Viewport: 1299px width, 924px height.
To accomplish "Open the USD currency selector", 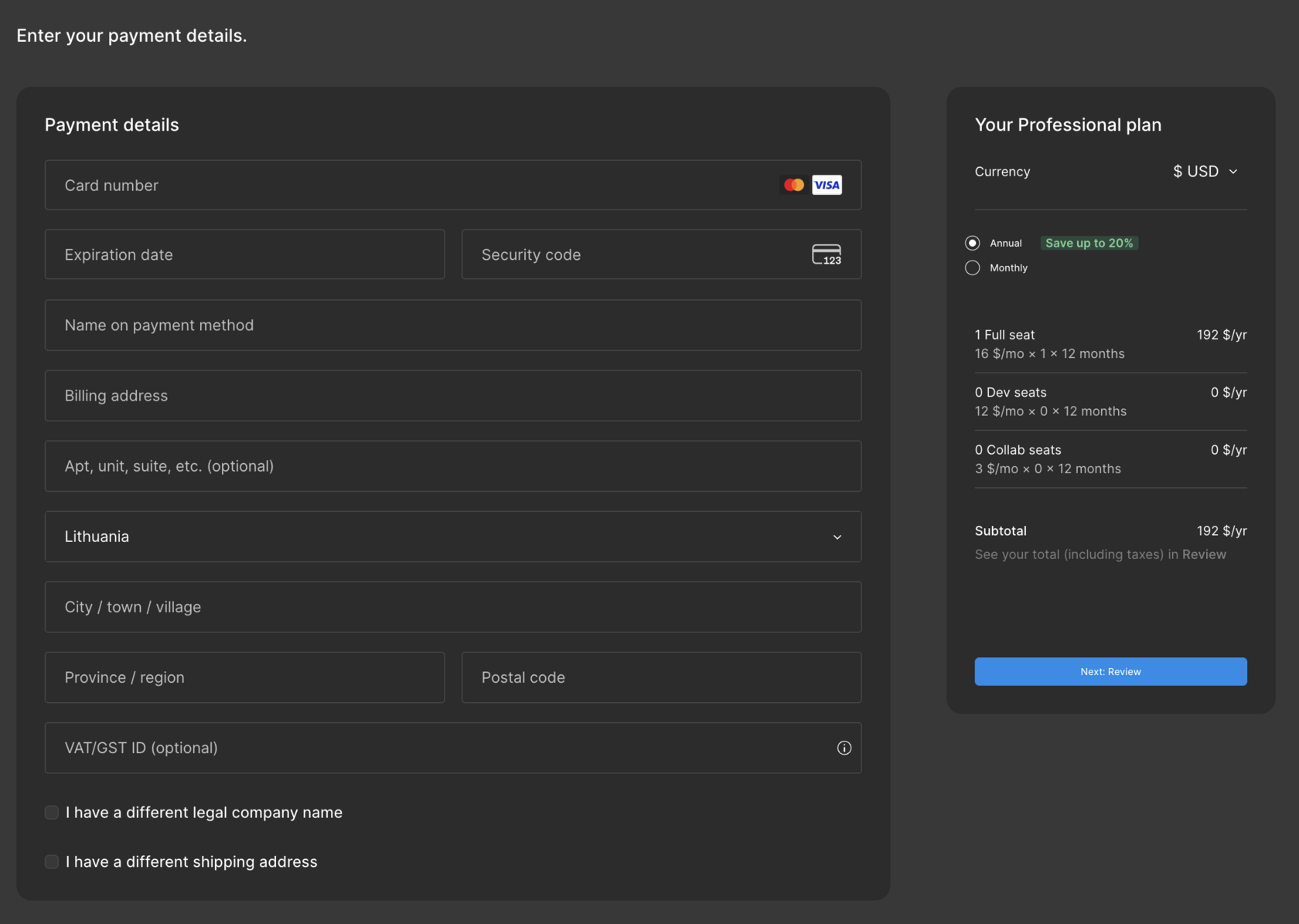I will (x=1205, y=172).
